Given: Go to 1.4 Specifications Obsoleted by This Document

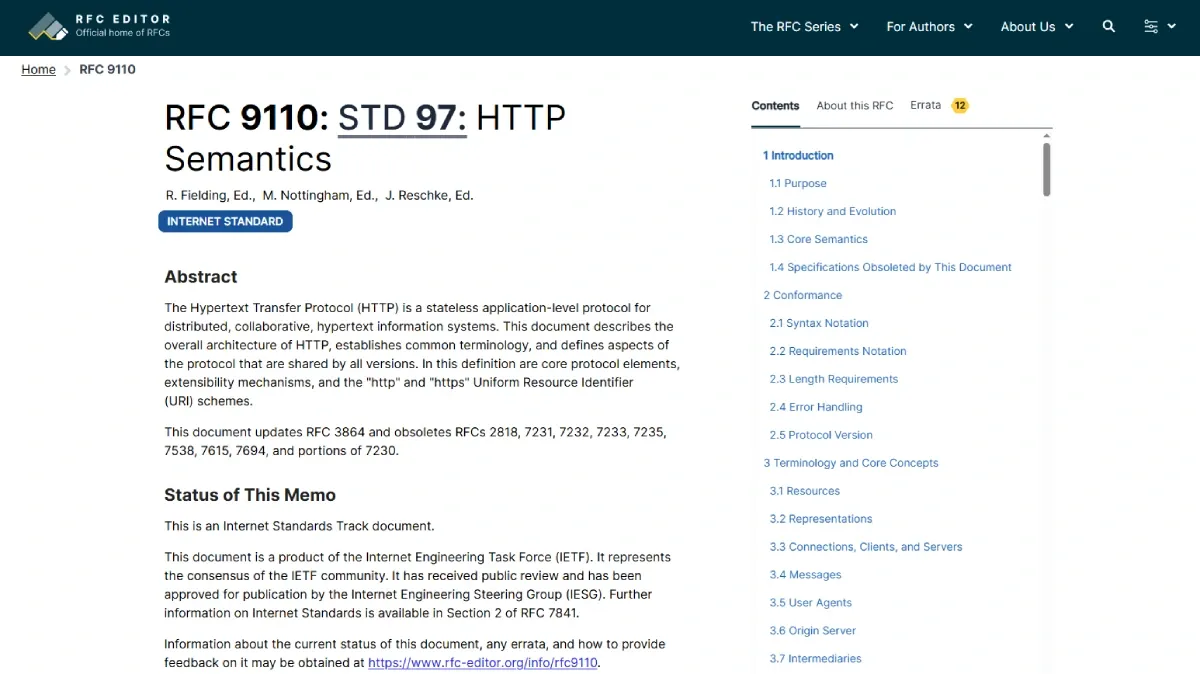Looking at the screenshot, I should pyautogui.click(x=890, y=268).
